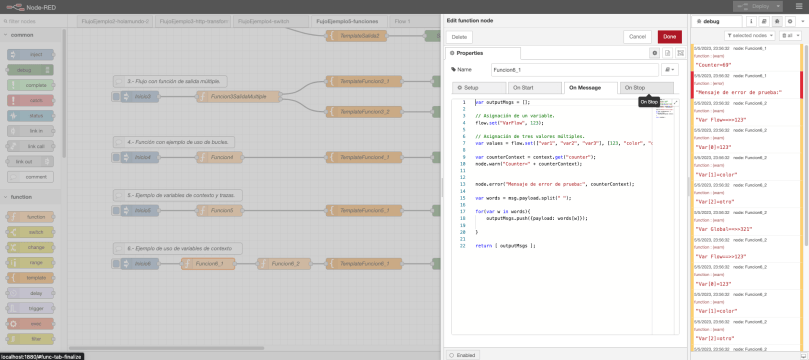Select the change node in the palette
This screenshot has height=360, width=809.
click(x=31, y=248)
